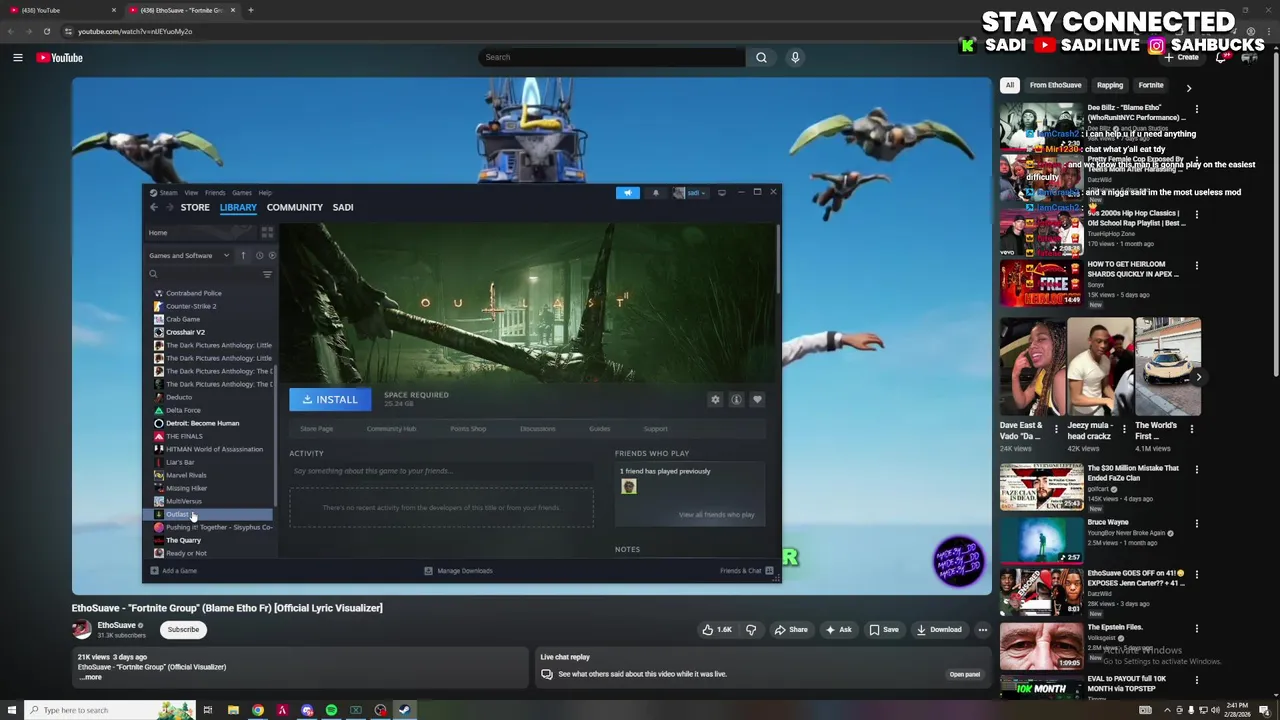Click the Spotify icon in the taskbar
The width and height of the screenshot is (1280, 720).
coord(331,710)
